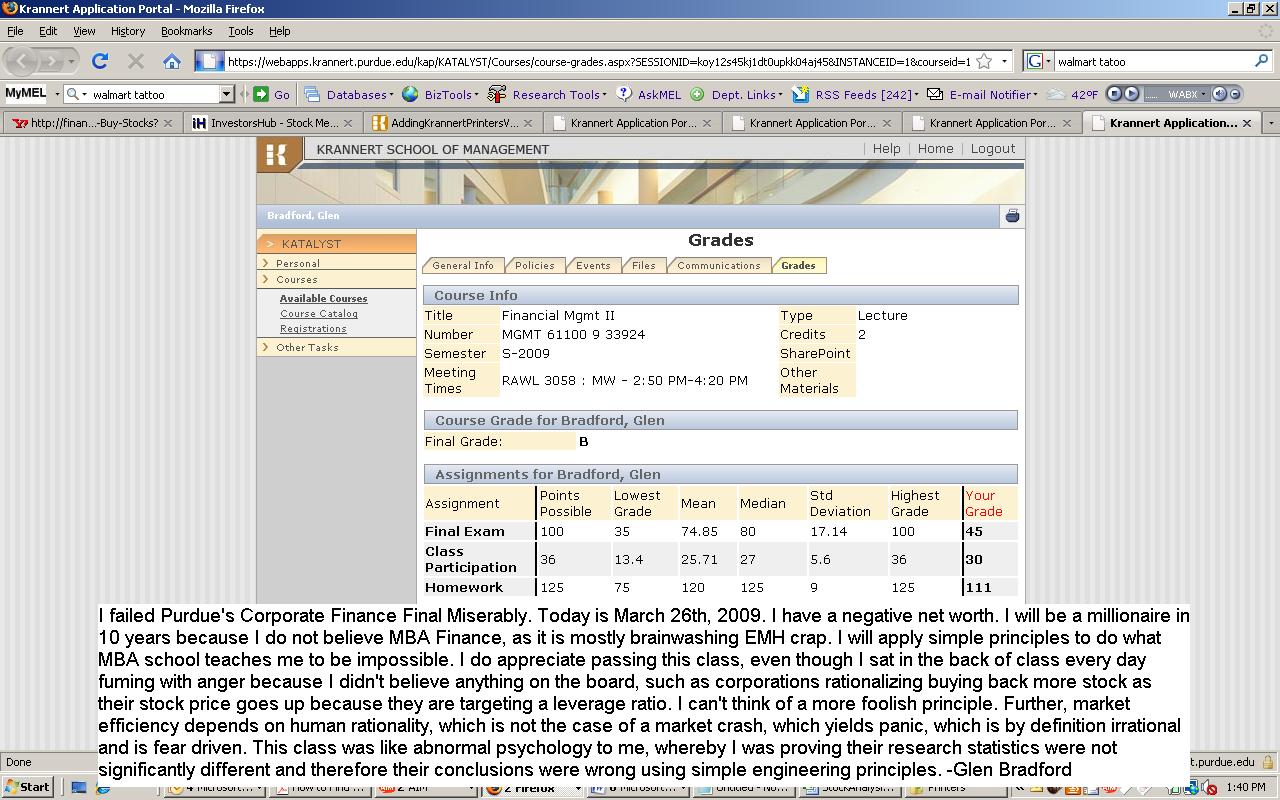Click the search magnifier in the Google box
Viewport: 1280px width, 800px height.
pos(1261,61)
